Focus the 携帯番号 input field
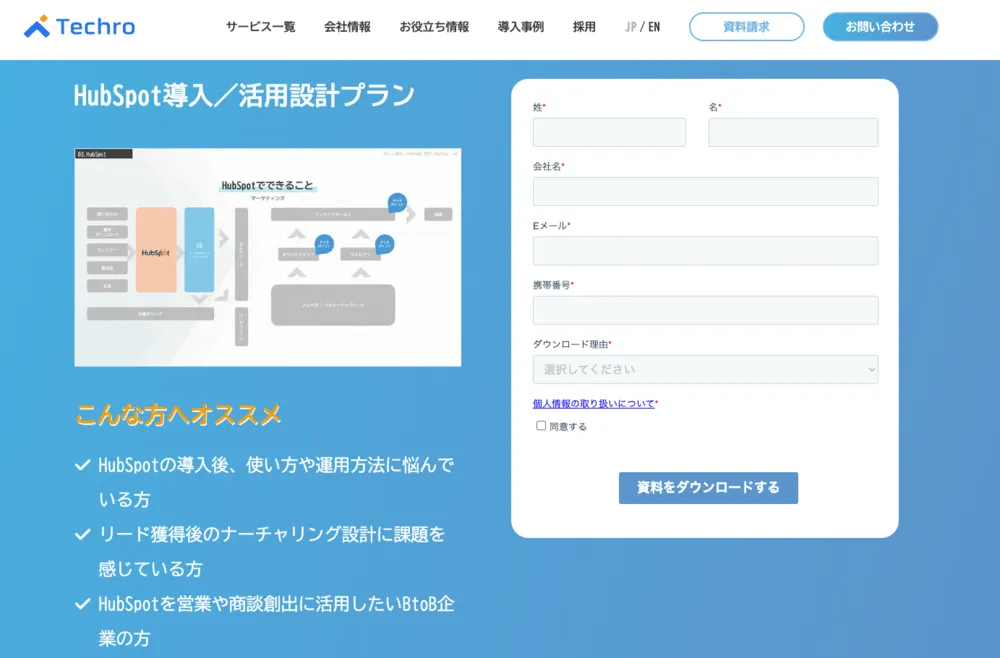 click(705, 310)
